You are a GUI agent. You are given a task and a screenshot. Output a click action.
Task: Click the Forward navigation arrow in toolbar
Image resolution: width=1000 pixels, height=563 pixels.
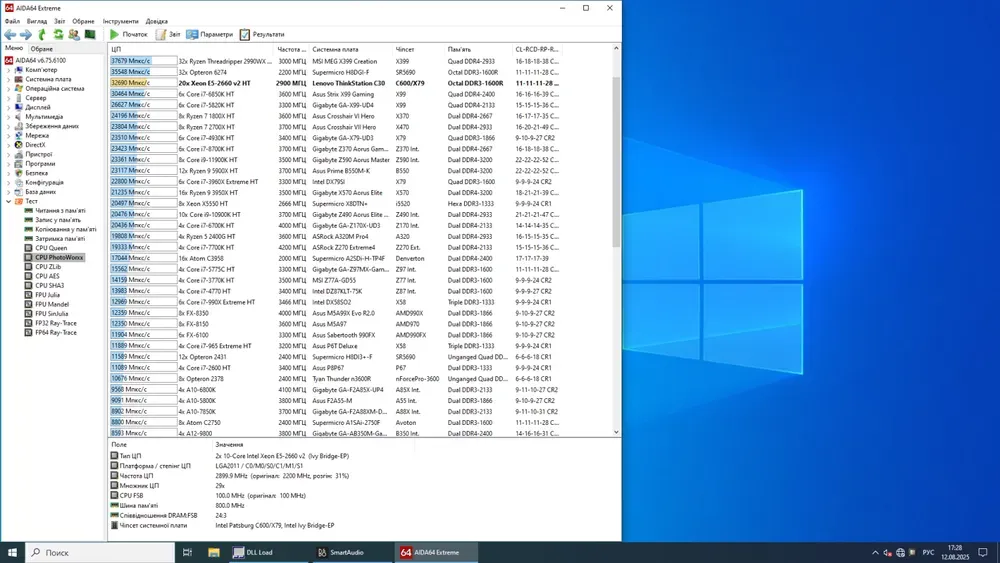tap(26, 34)
